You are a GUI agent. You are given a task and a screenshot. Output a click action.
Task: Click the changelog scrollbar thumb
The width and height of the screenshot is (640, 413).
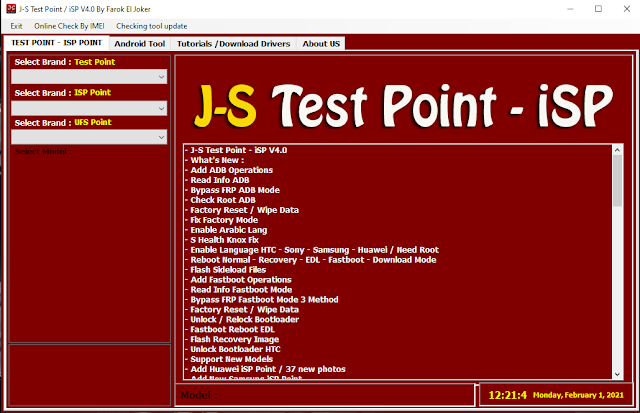click(x=617, y=180)
